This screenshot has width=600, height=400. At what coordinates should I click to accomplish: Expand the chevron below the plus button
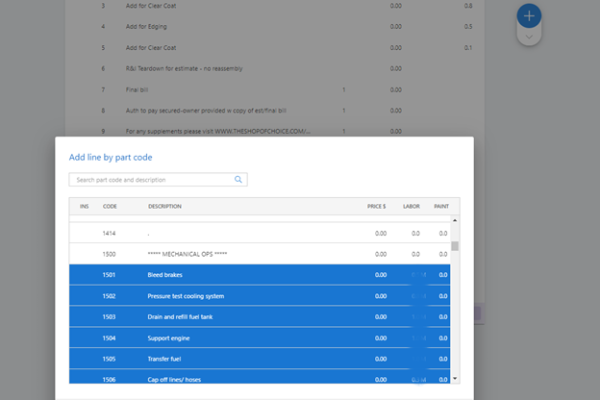pos(530,36)
